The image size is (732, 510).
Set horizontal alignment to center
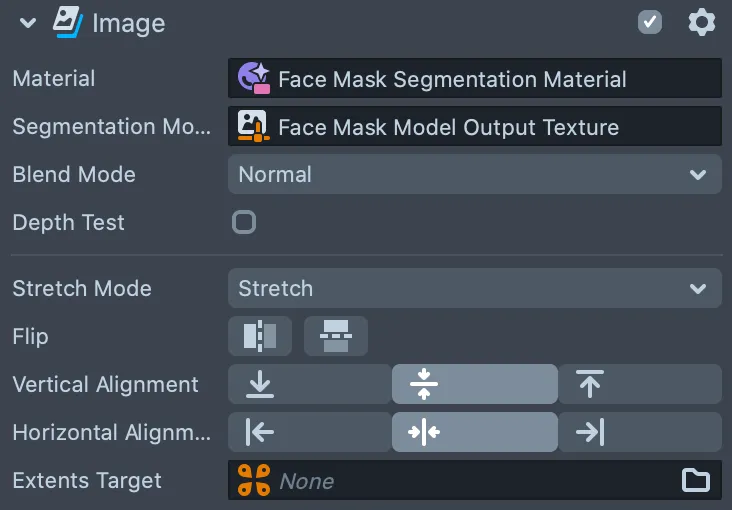[x=475, y=432]
